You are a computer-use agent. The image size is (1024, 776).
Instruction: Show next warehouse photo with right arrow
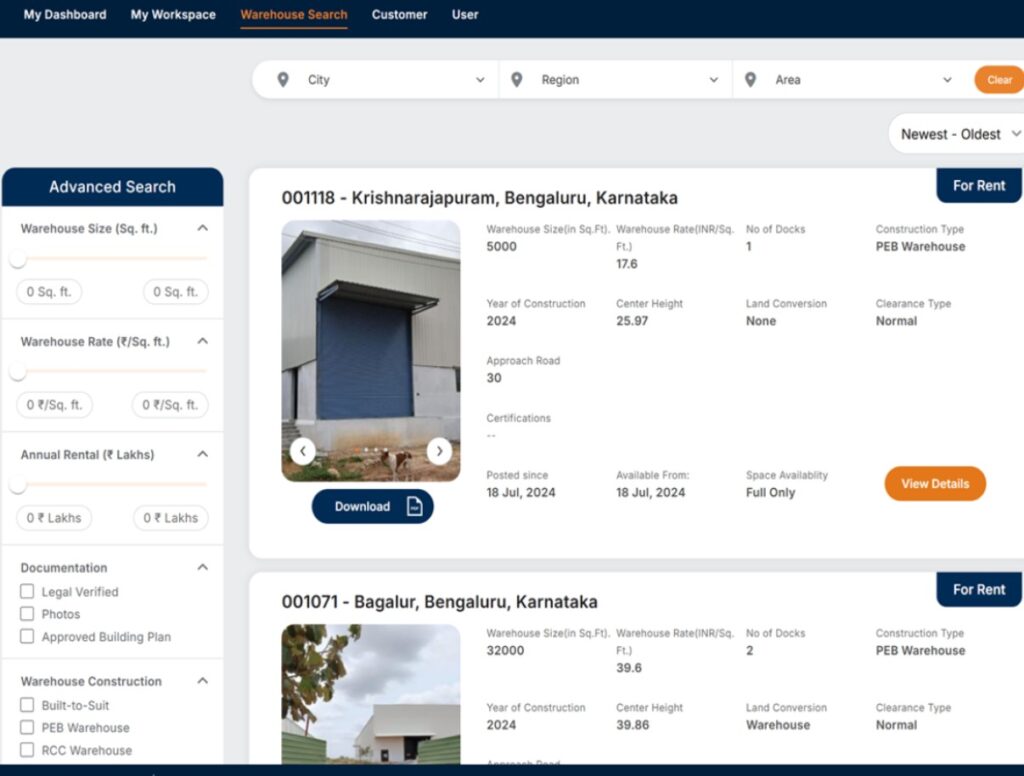pyautogui.click(x=439, y=452)
